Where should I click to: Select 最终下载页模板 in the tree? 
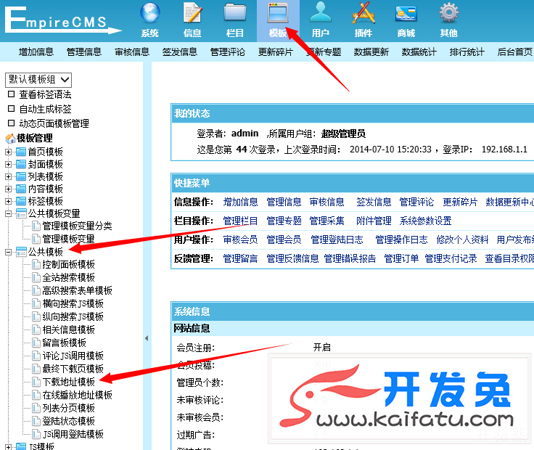(73, 369)
